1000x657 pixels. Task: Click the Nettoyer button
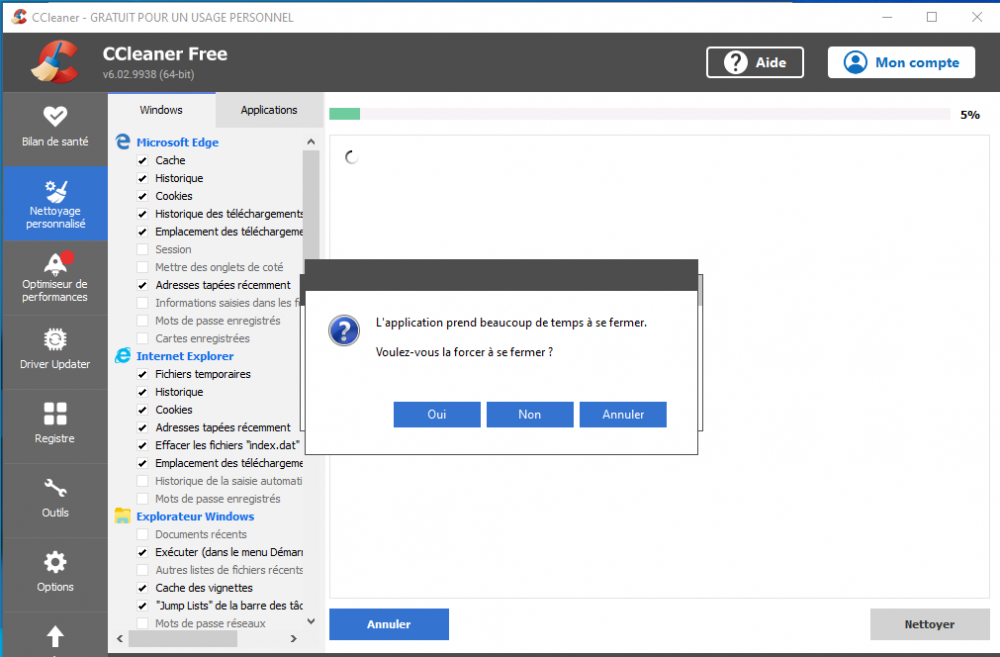[930, 624]
